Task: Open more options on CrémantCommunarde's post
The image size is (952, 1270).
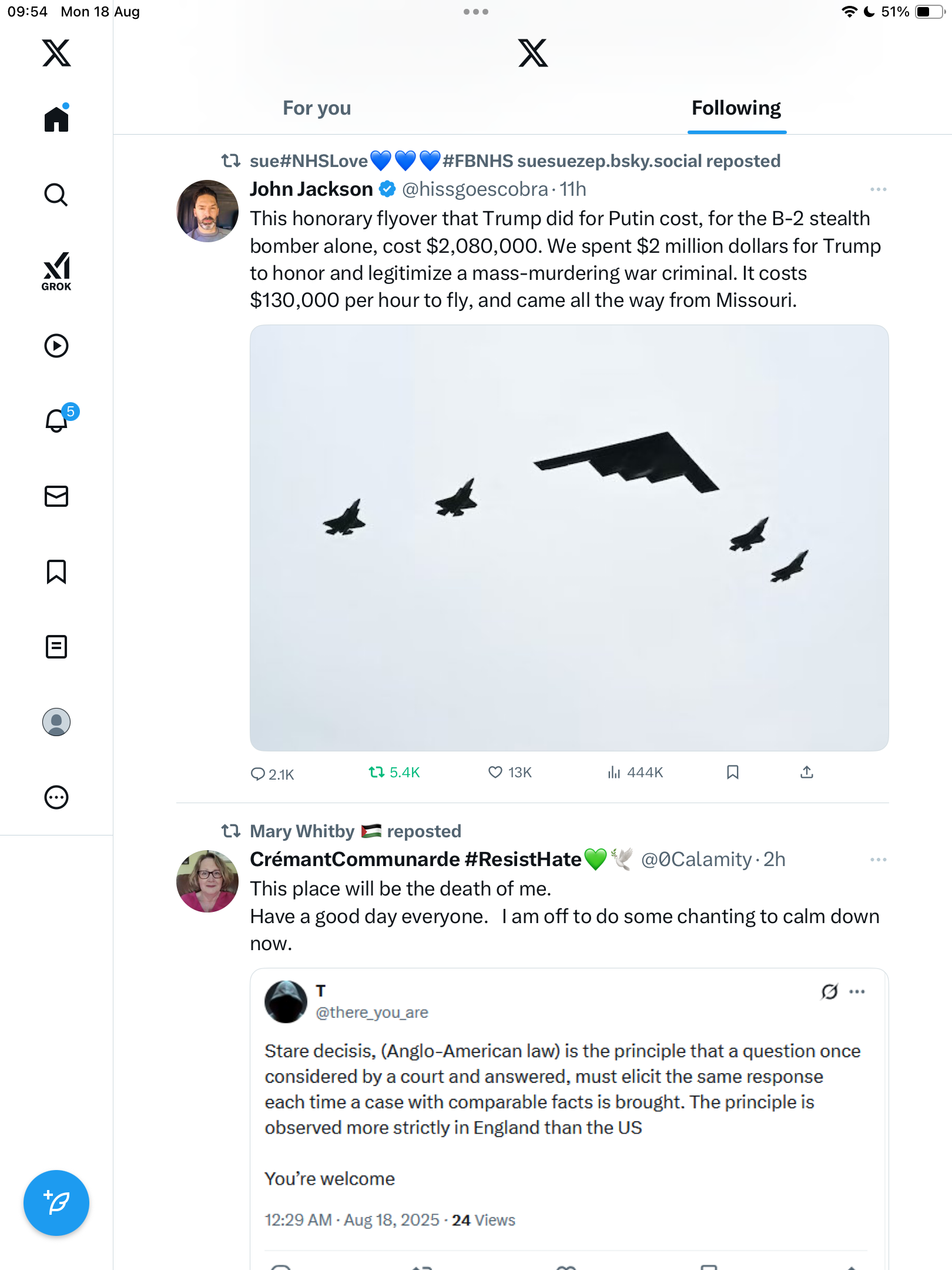Action: pos(878,860)
